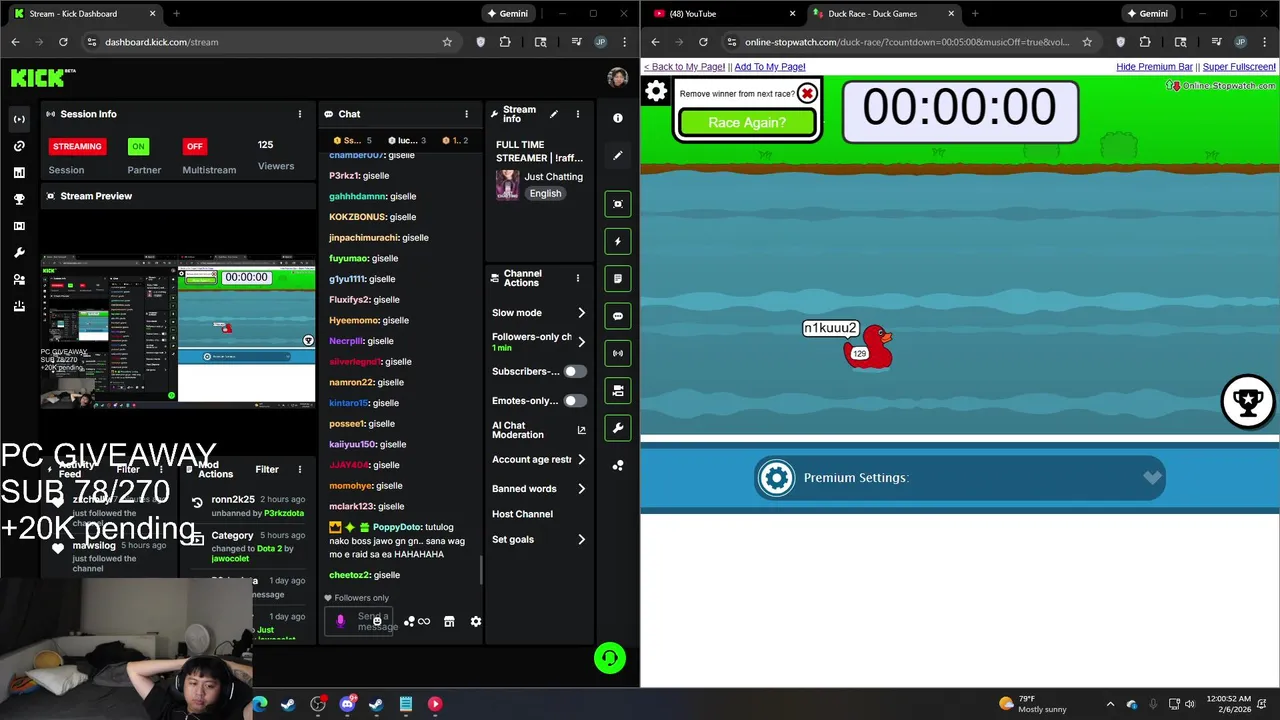Open the Duck Race trophy results icon
The height and width of the screenshot is (720, 1280).
pos(1247,401)
